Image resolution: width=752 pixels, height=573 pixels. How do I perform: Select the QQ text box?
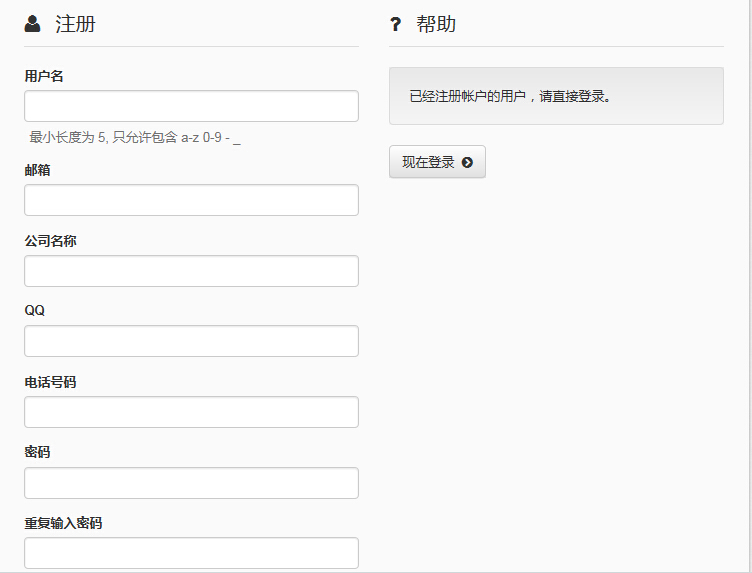click(191, 341)
